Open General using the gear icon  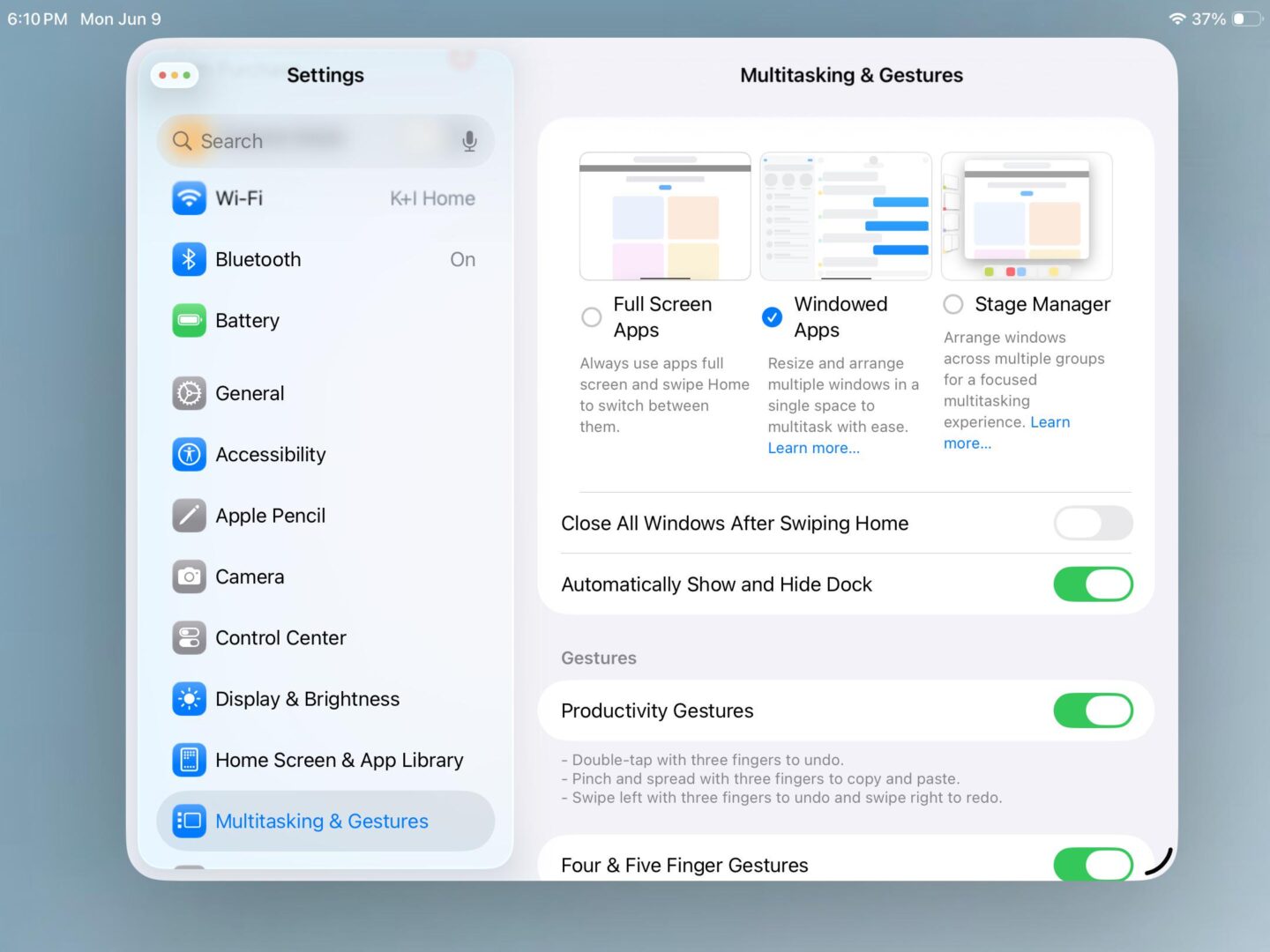[x=189, y=393]
